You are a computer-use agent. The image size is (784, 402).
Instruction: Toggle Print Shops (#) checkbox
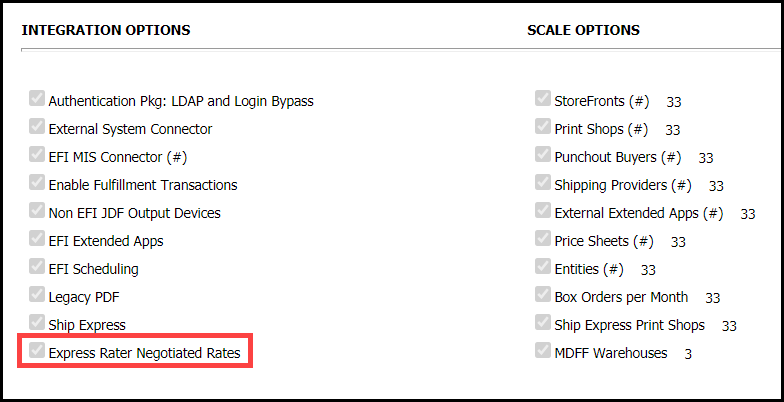(x=543, y=127)
